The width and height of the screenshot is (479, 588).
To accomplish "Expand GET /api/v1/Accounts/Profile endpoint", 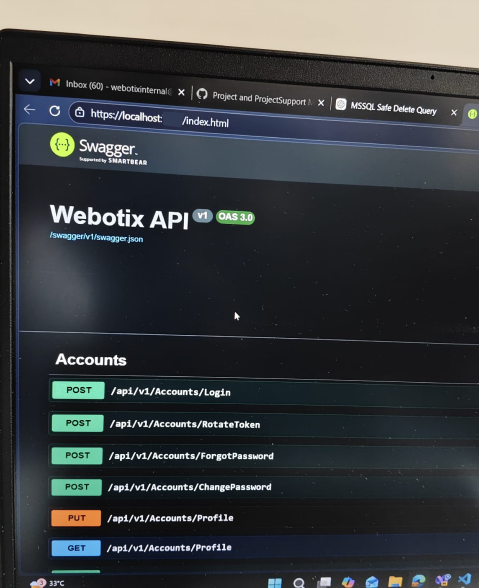I will [264, 548].
